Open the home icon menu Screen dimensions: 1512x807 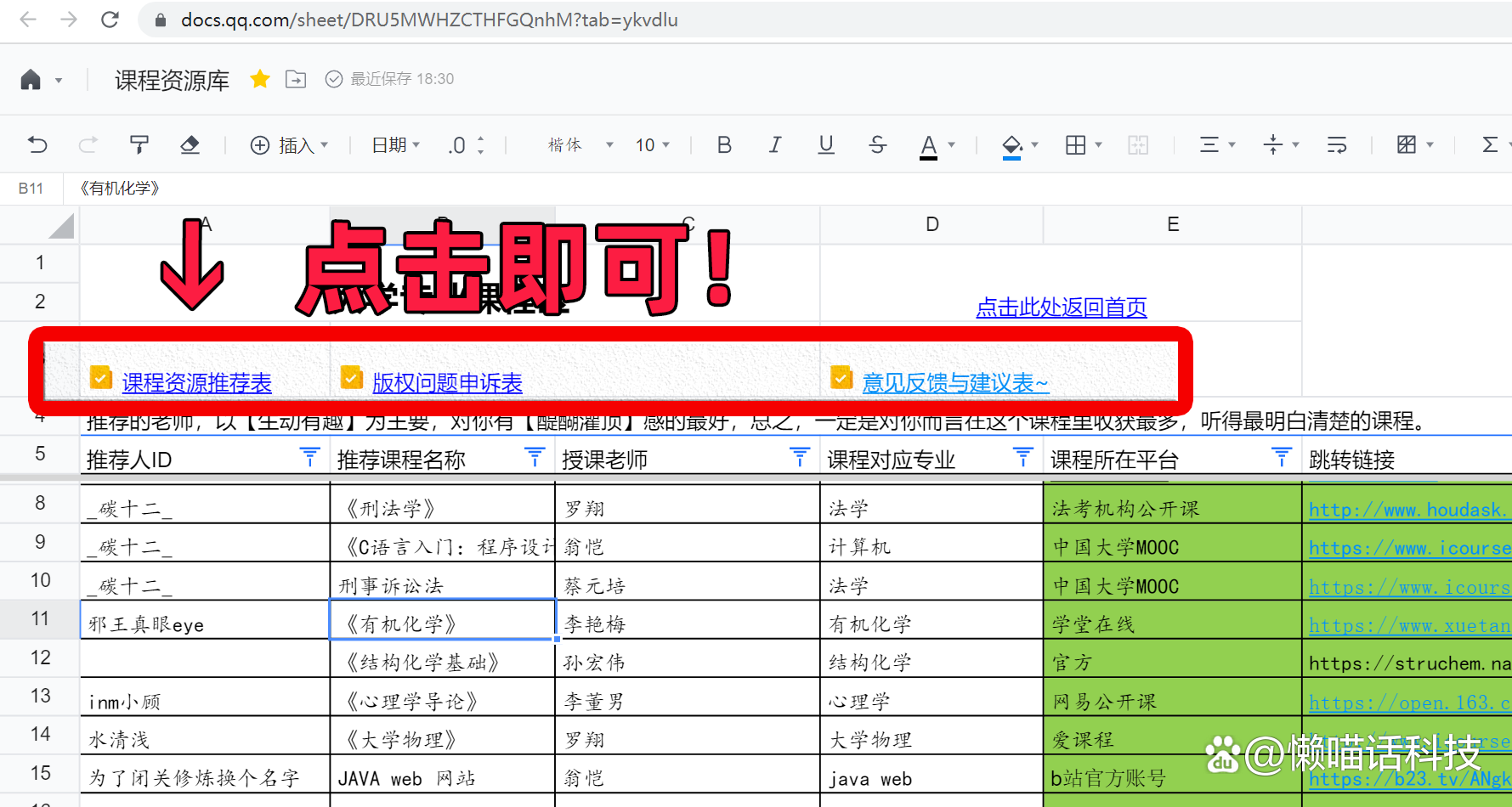click(x=41, y=80)
